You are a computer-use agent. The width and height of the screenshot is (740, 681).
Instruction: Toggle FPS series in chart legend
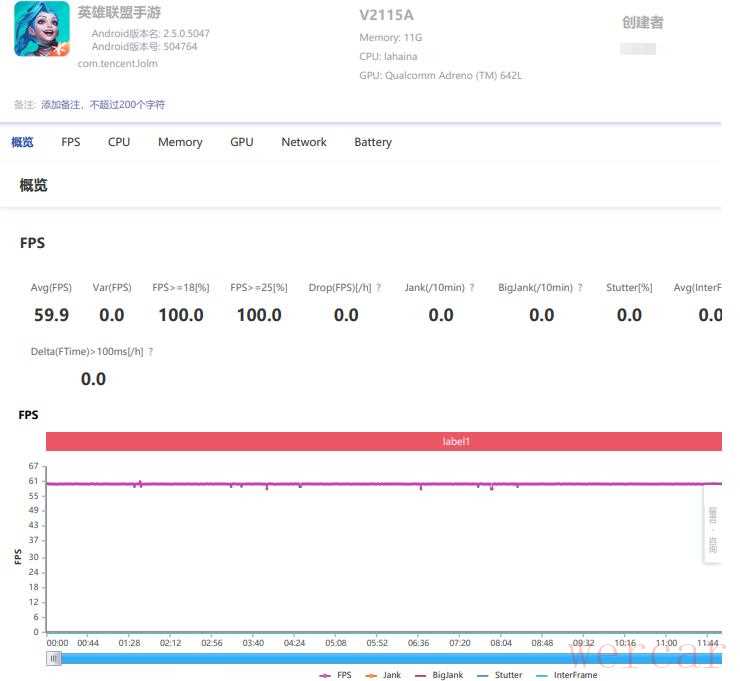[336, 675]
